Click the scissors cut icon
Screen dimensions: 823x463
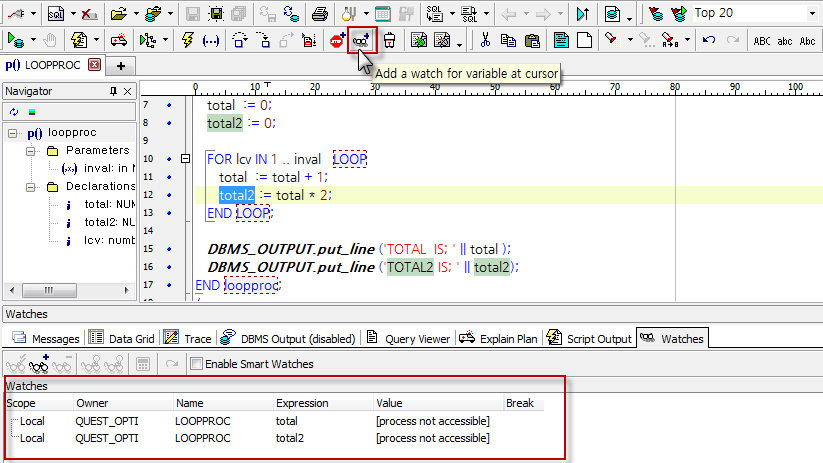(x=485, y=40)
